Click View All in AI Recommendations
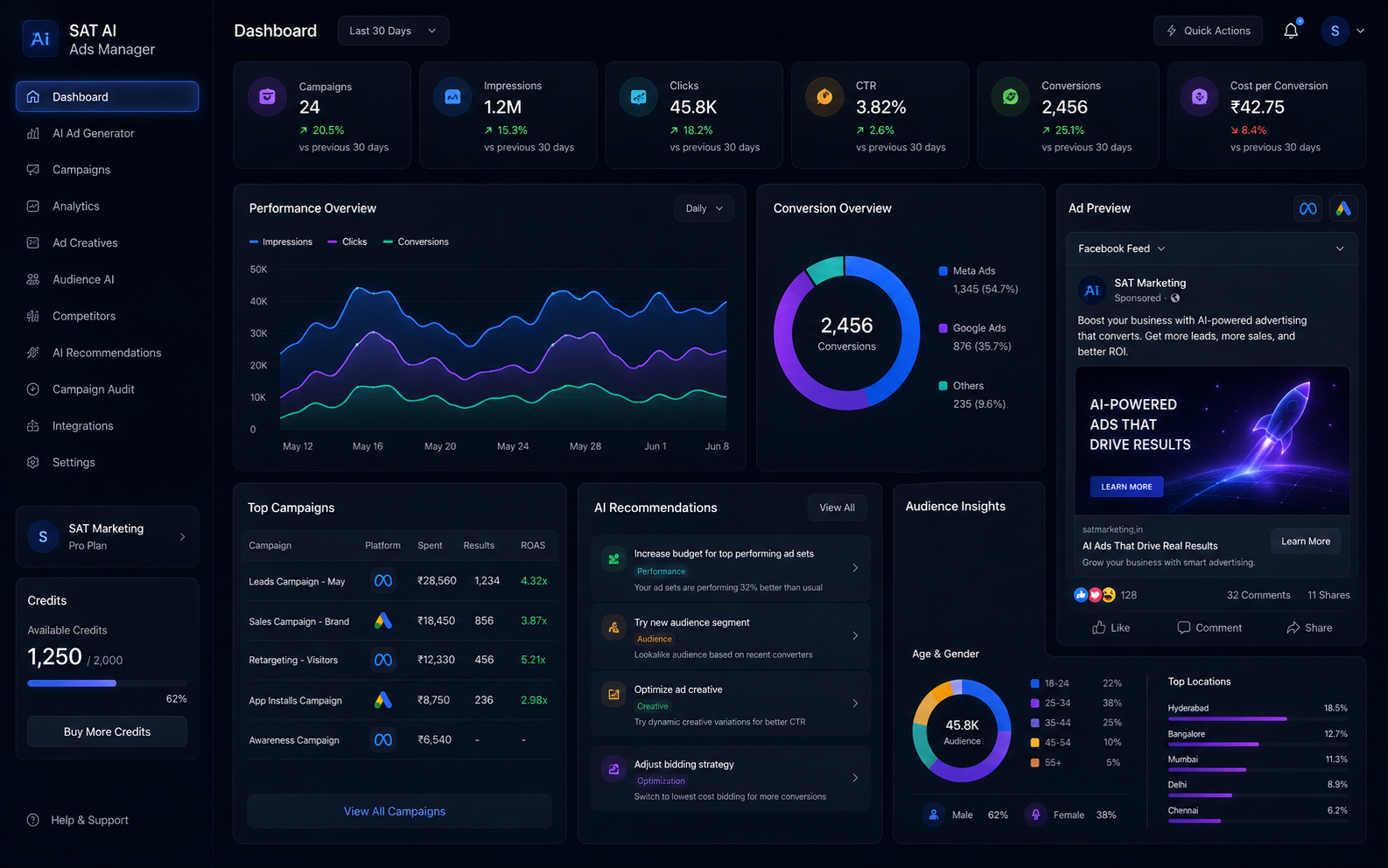The image size is (1388, 868). click(x=837, y=507)
